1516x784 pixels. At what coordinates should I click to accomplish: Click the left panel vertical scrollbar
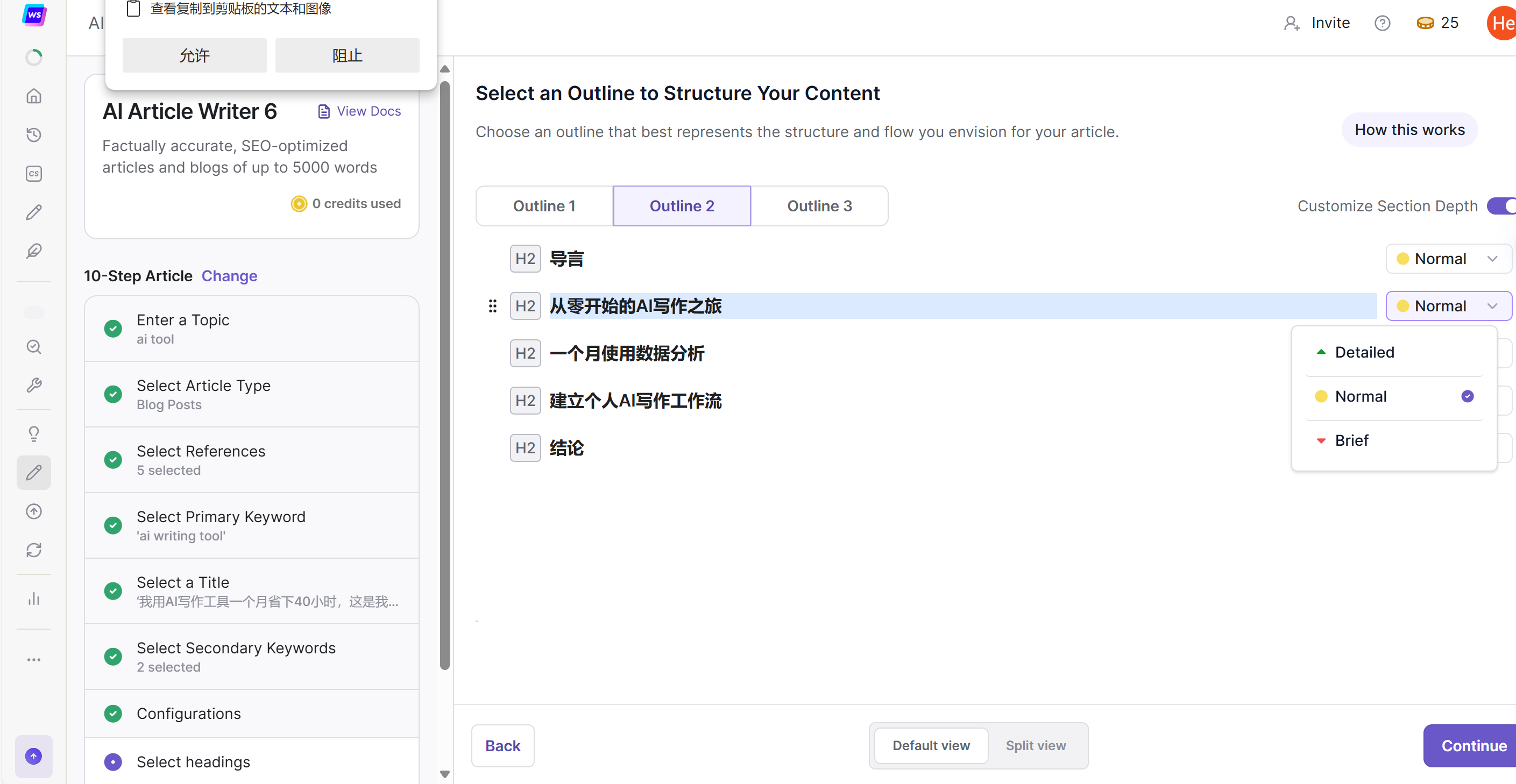(x=444, y=376)
